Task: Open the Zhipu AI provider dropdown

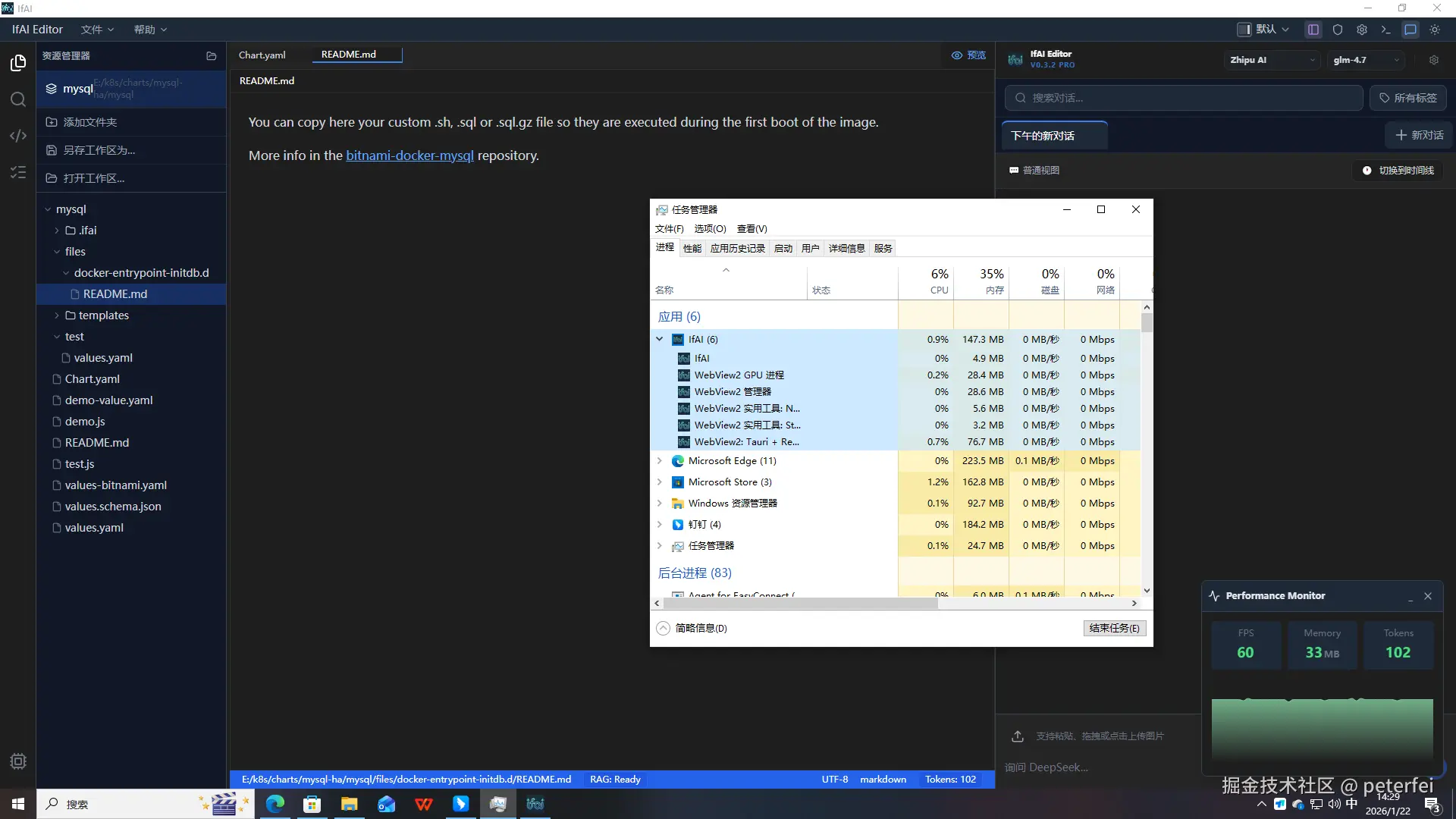Action: pyautogui.click(x=1272, y=60)
